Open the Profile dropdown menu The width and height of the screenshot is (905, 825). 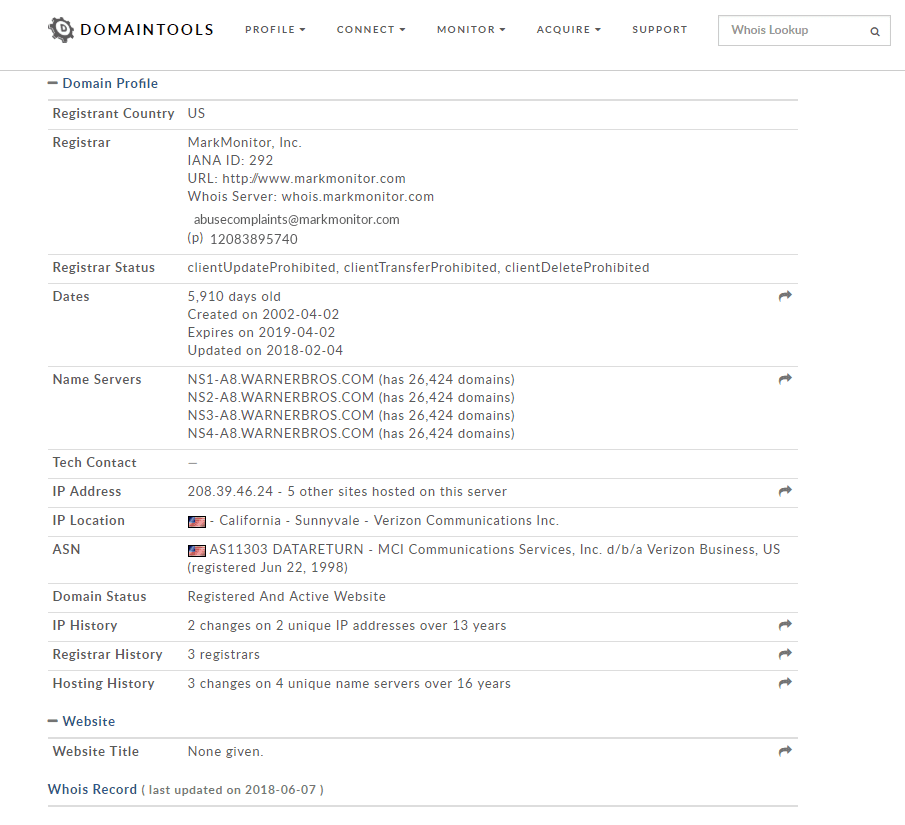coord(275,30)
